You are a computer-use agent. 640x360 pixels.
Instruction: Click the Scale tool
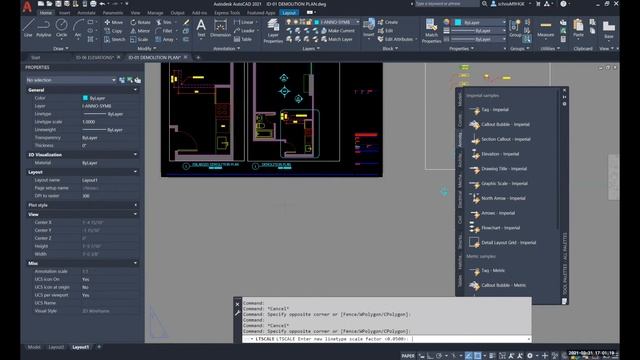(139, 40)
